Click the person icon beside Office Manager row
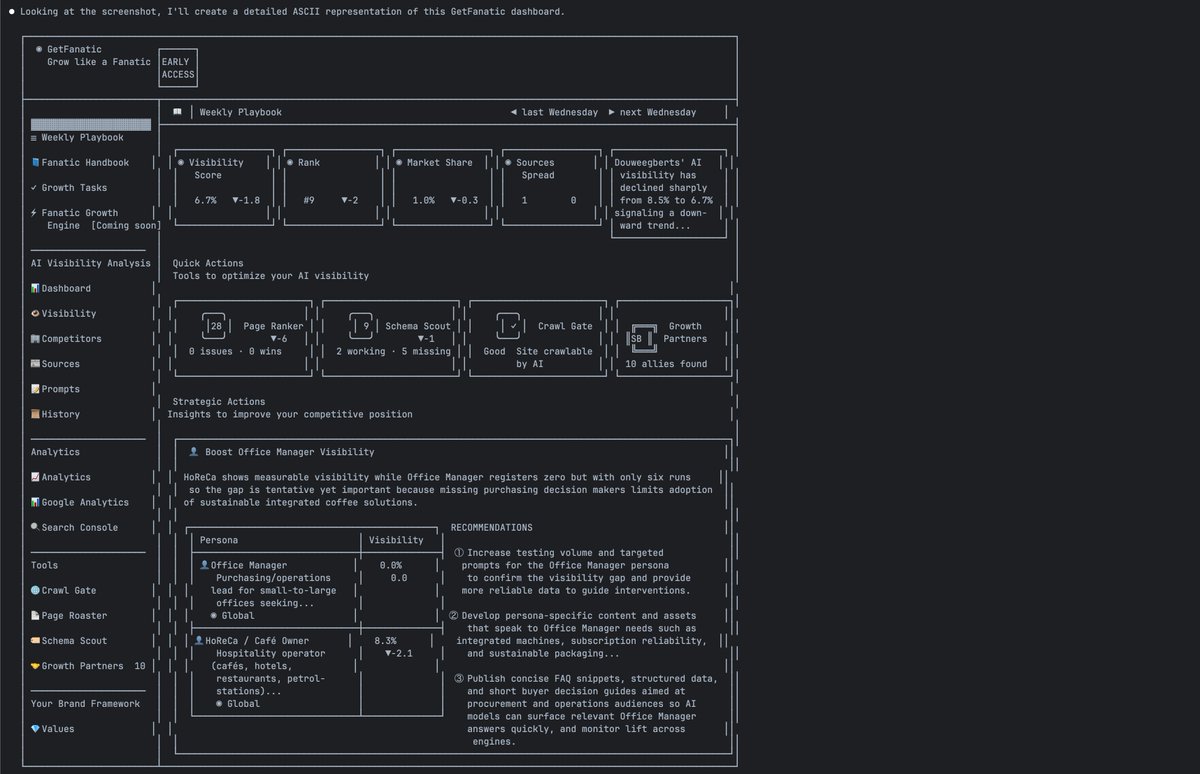This screenshot has height=774, width=1200. (205, 565)
